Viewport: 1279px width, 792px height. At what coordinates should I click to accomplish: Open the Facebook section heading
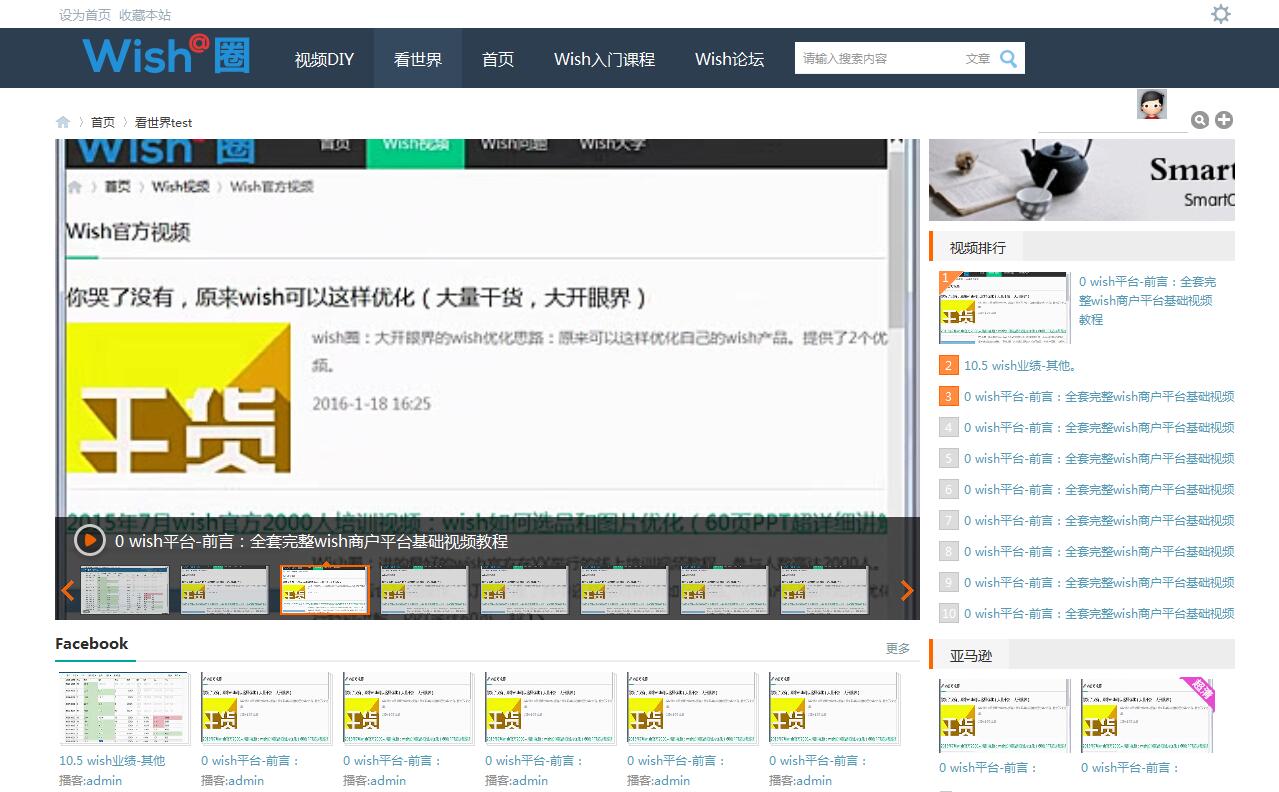coord(92,644)
